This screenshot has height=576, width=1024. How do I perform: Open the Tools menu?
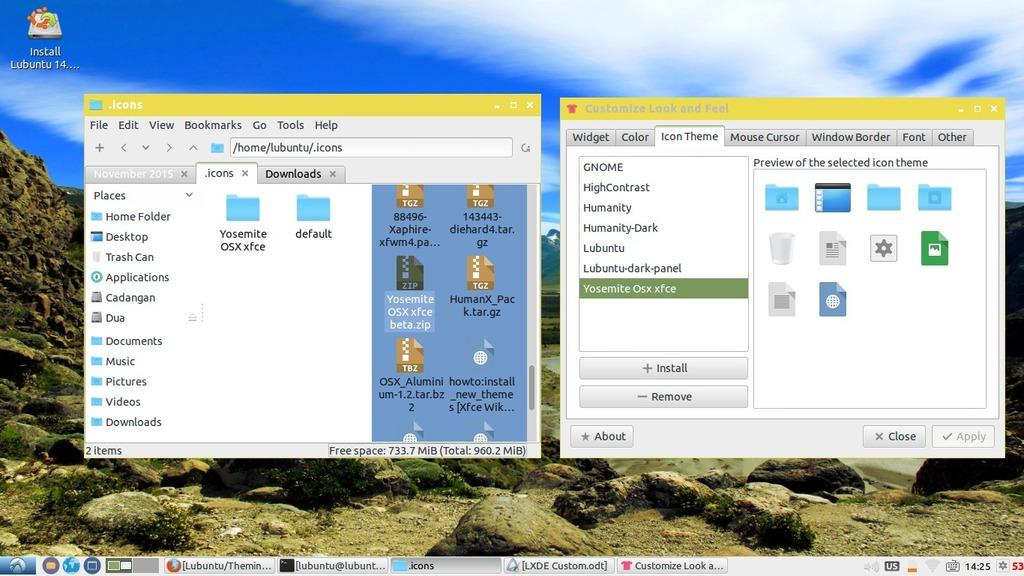290,125
